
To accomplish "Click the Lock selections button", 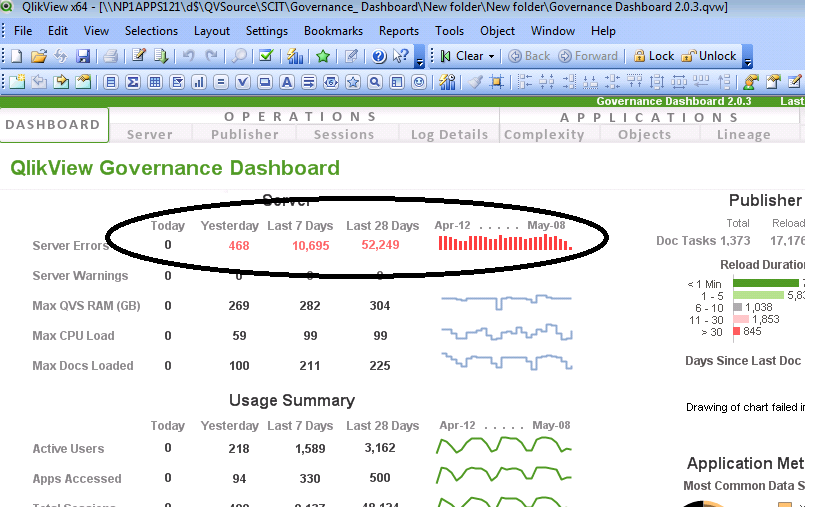I will 653,56.
